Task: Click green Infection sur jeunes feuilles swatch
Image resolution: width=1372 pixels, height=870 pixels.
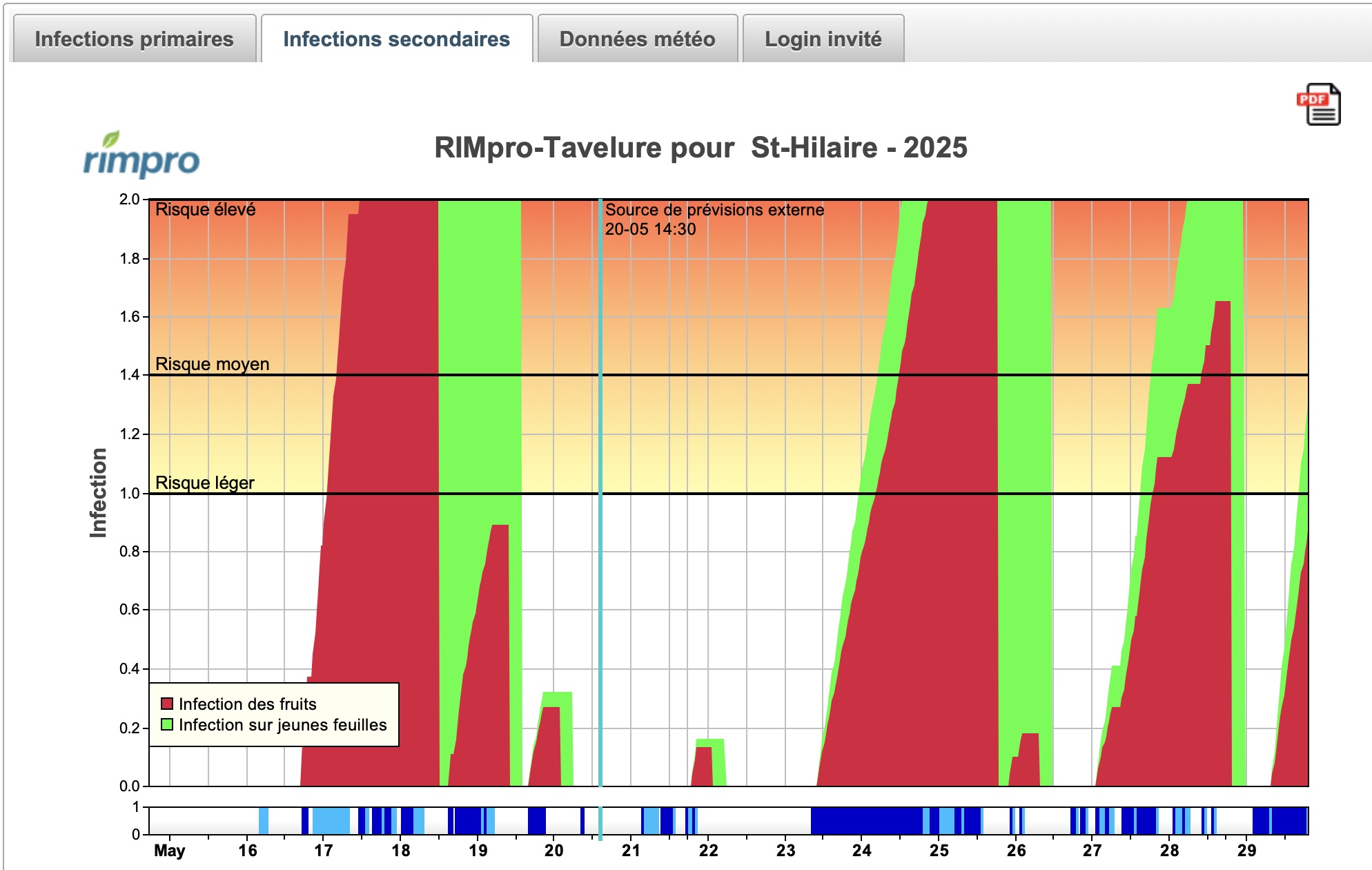Action: (x=166, y=724)
